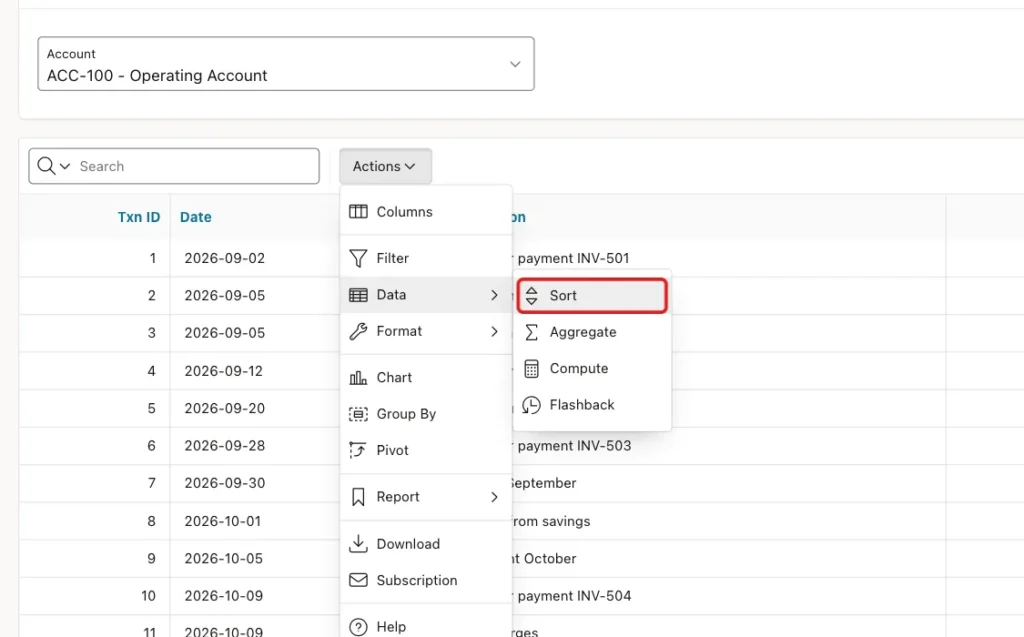The image size is (1024, 637).
Task: Click the Group By icon
Action: pos(358,414)
